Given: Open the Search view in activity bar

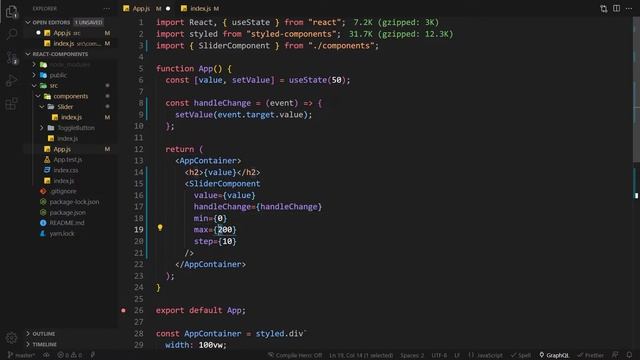Looking at the screenshot, I should (x=12, y=34).
